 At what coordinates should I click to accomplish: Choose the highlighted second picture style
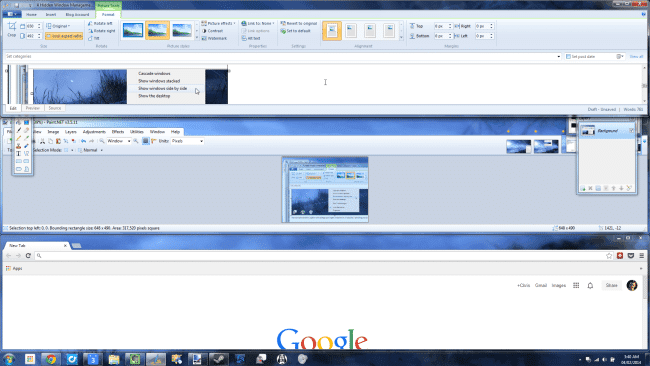click(157, 30)
